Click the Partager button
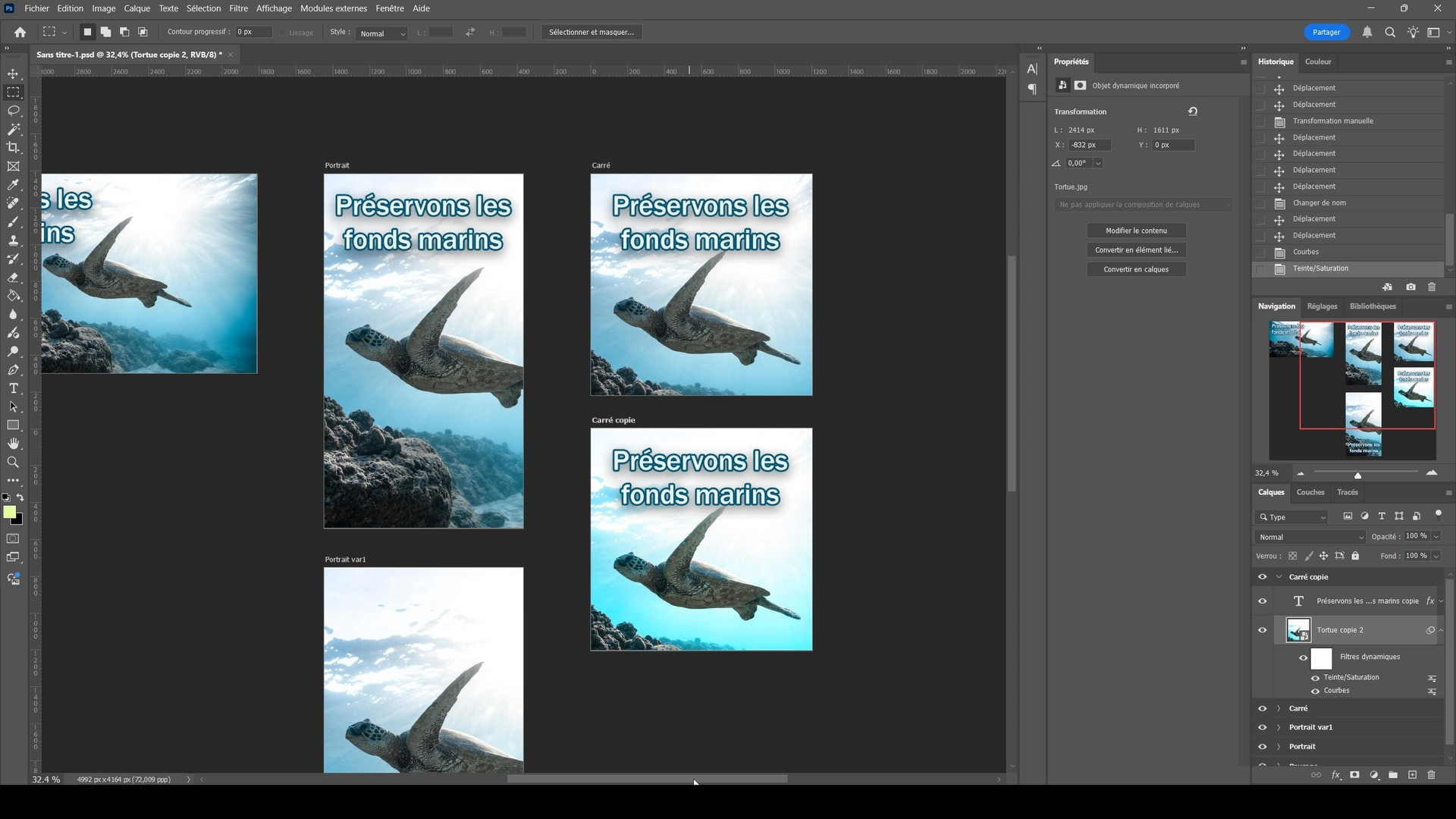The image size is (1456, 819). click(1326, 32)
